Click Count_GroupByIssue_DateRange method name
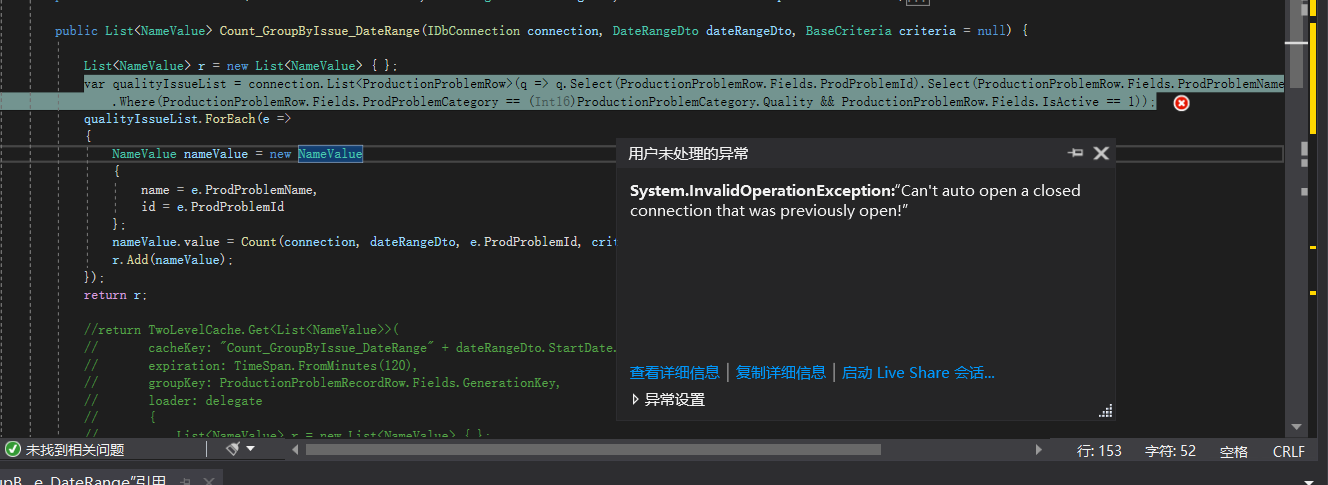Viewport: 1328px width, 485px height. pos(320,31)
